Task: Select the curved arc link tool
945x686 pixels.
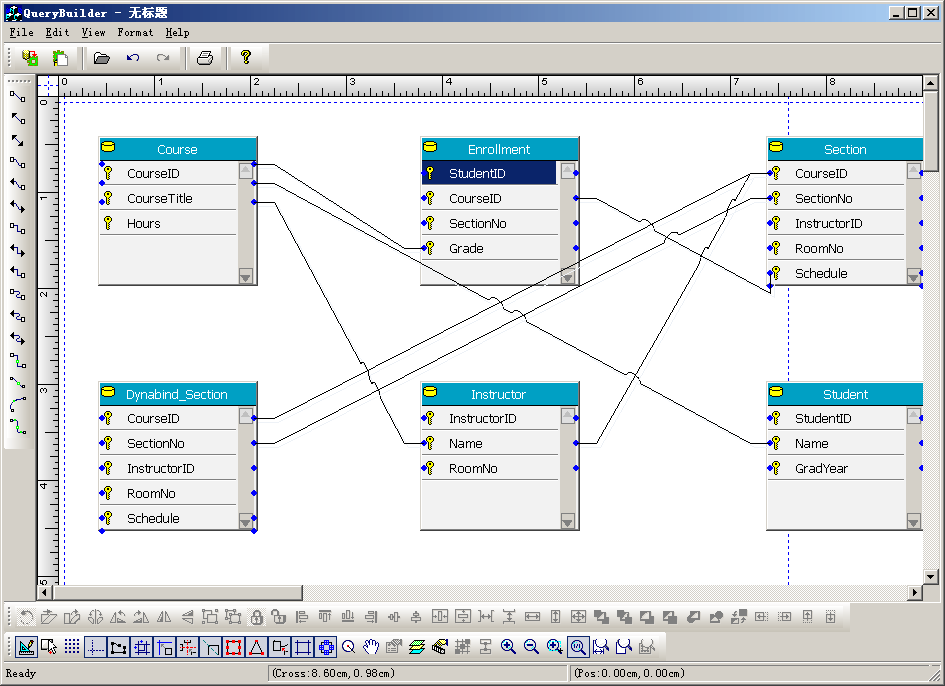Action: 17,405
